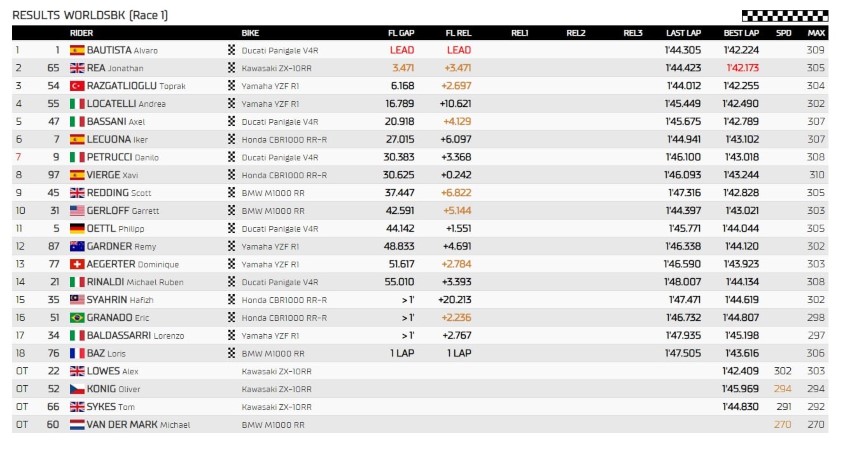The height and width of the screenshot is (461, 854).
Task: Open rider name LOCATELLI Andrea
Action: pos(126,104)
